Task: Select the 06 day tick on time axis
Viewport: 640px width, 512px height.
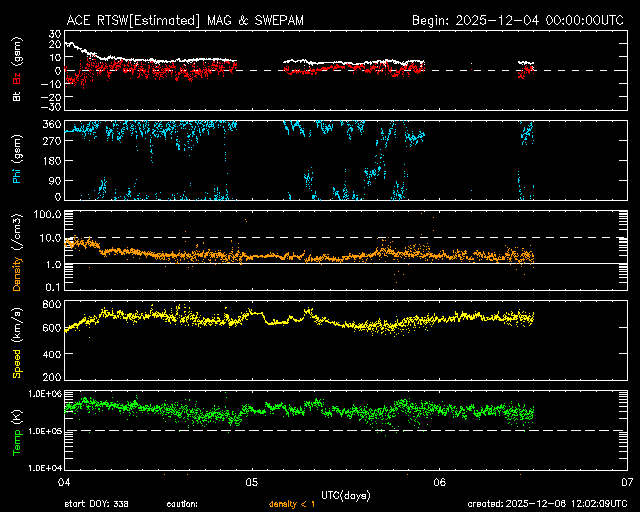Action: point(439,481)
